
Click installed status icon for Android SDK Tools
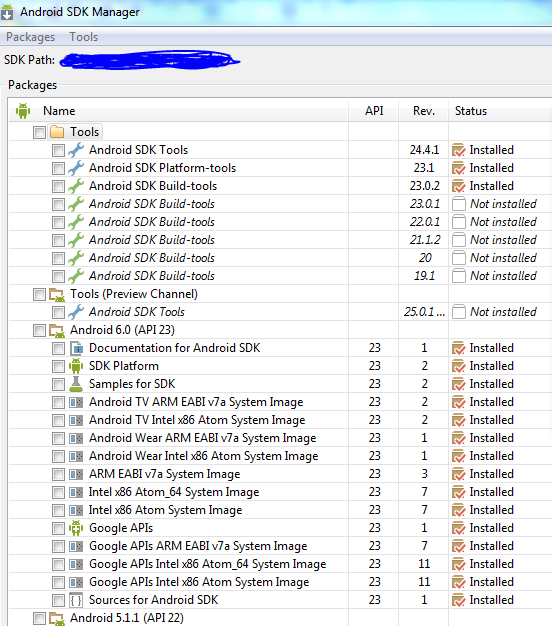click(459, 151)
